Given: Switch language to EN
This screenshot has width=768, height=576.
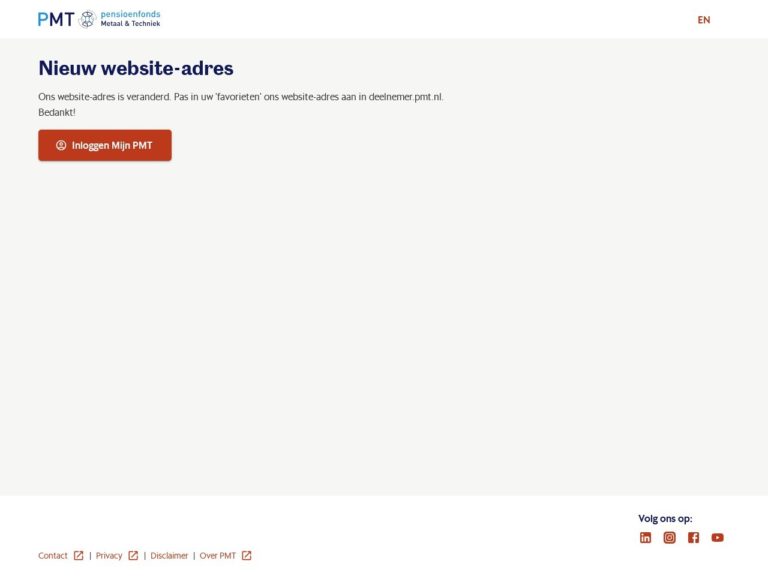Looking at the screenshot, I should point(704,20).
